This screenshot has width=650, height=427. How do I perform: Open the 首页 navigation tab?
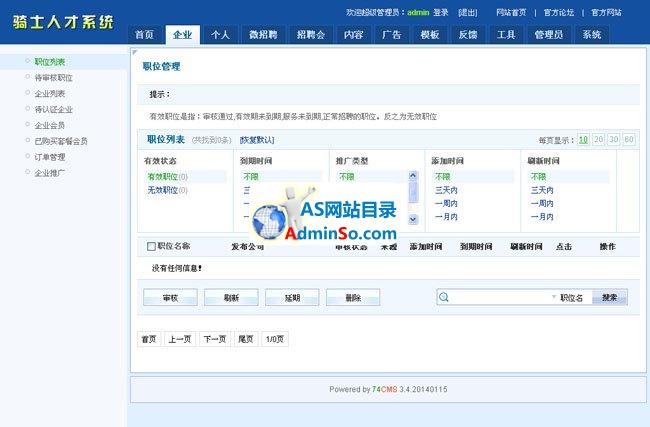(x=144, y=34)
